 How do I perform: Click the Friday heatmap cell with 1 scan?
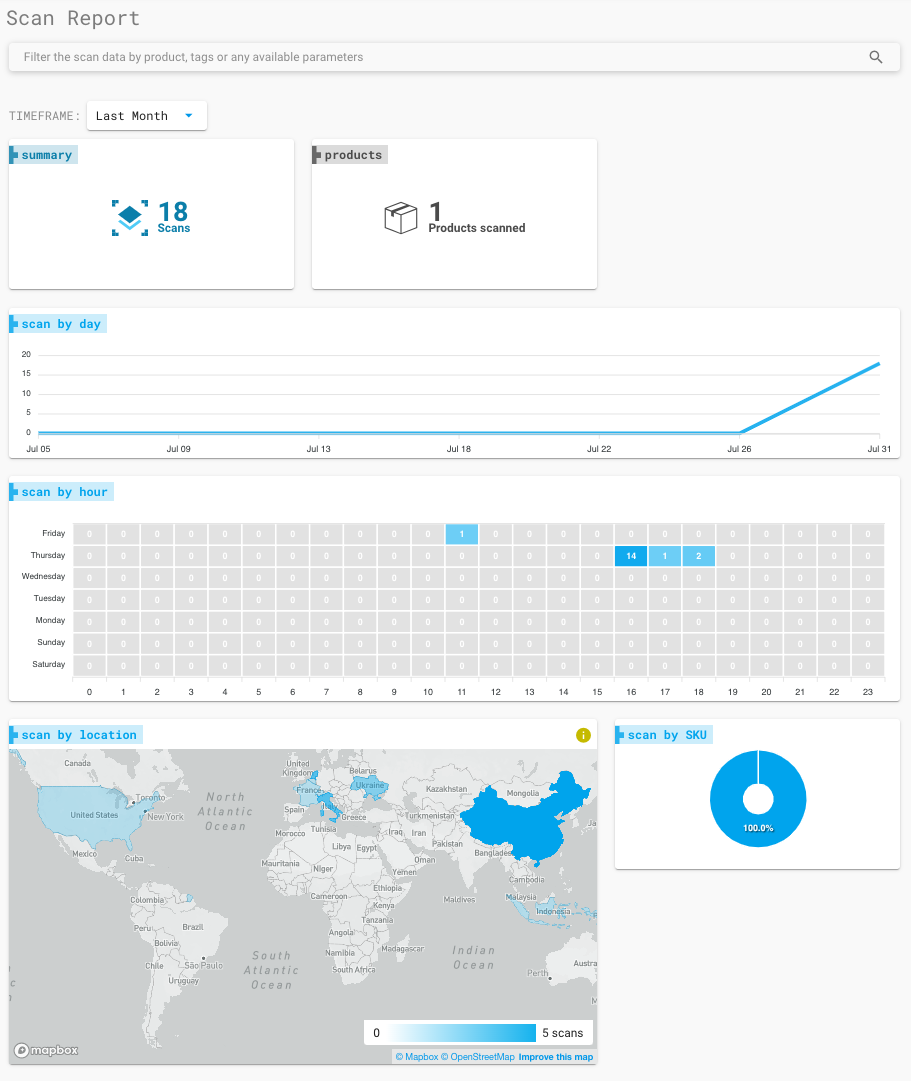(461, 533)
